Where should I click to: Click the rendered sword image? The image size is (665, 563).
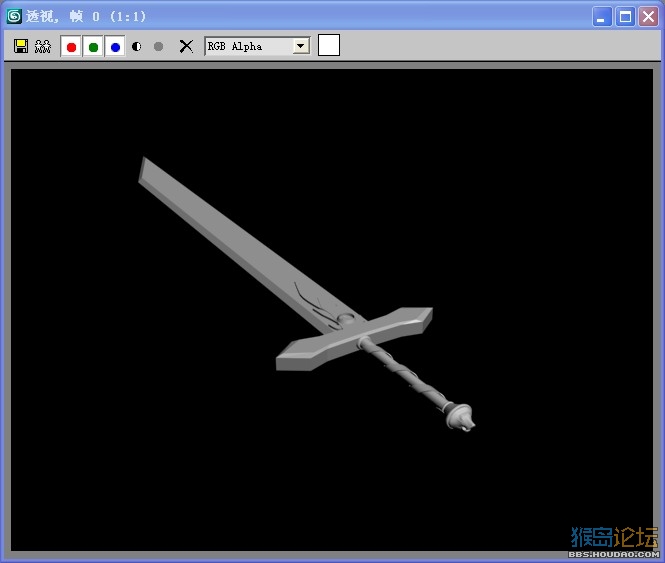306,294
